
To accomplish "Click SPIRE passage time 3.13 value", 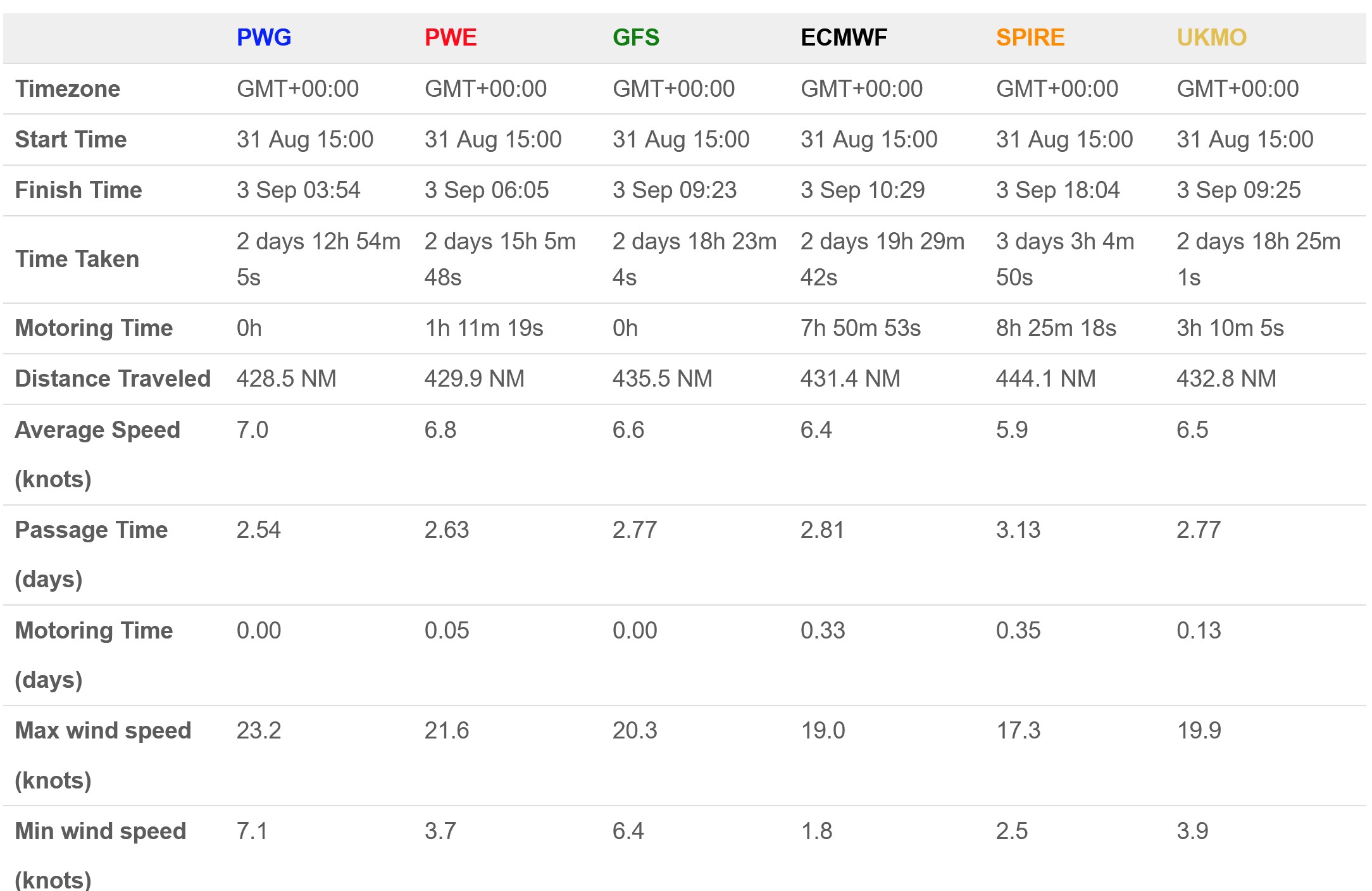I will coord(1018,530).
